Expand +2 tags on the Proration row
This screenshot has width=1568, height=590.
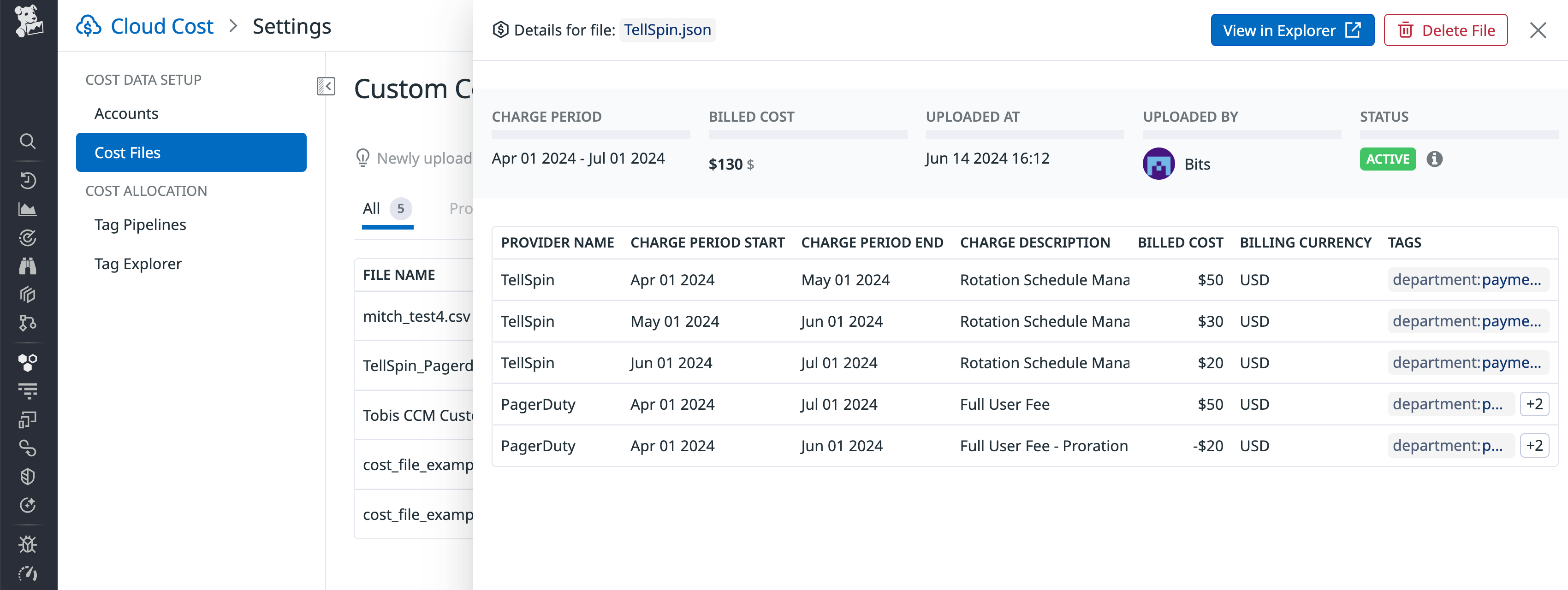pyautogui.click(x=1535, y=445)
